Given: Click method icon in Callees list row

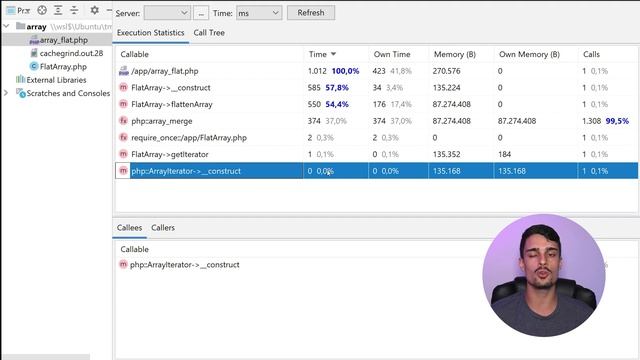Looking at the screenshot, I should (x=123, y=264).
